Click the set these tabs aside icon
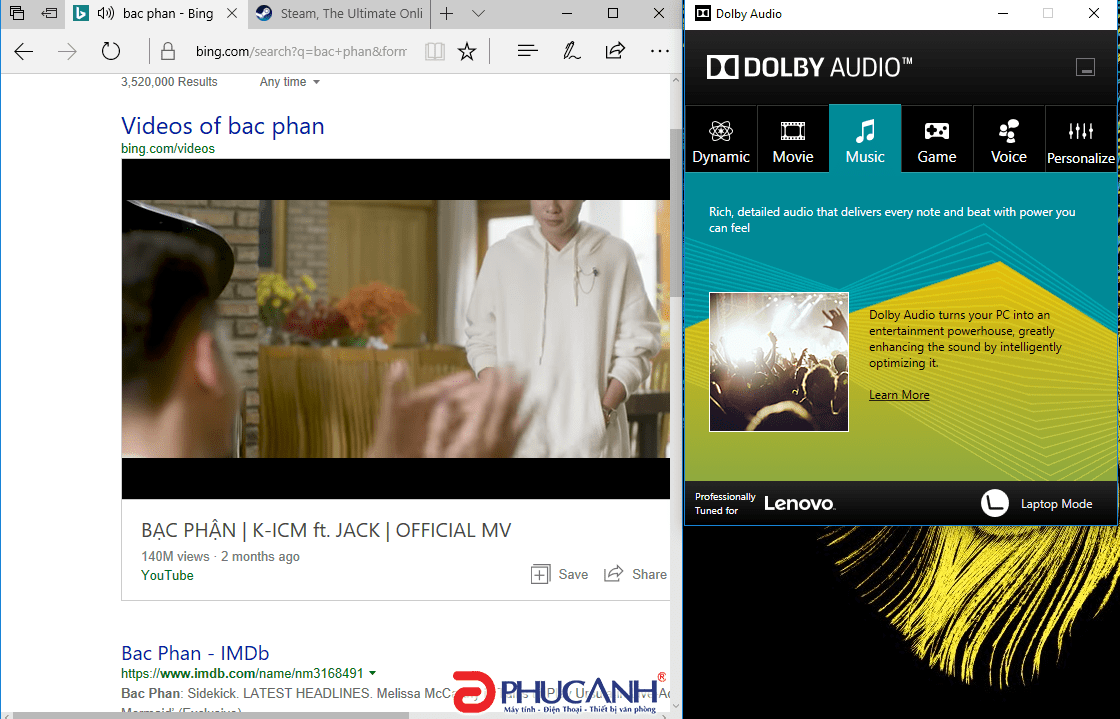This screenshot has width=1120, height=719. pos(49,13)
